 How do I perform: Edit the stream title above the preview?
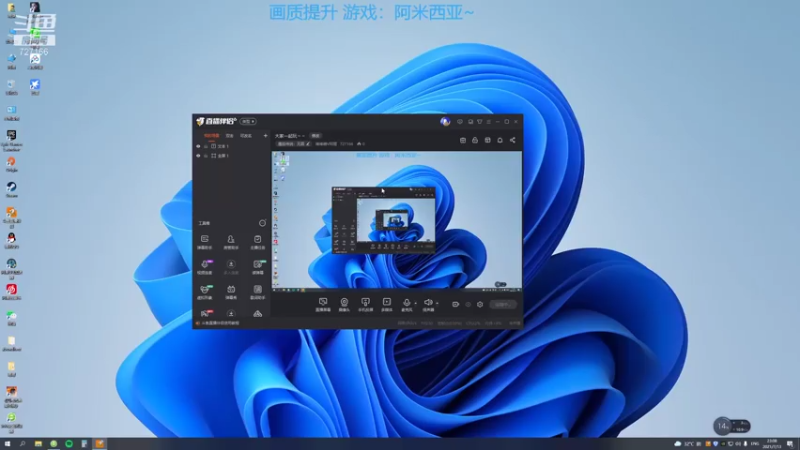click(x=290, y=136)
